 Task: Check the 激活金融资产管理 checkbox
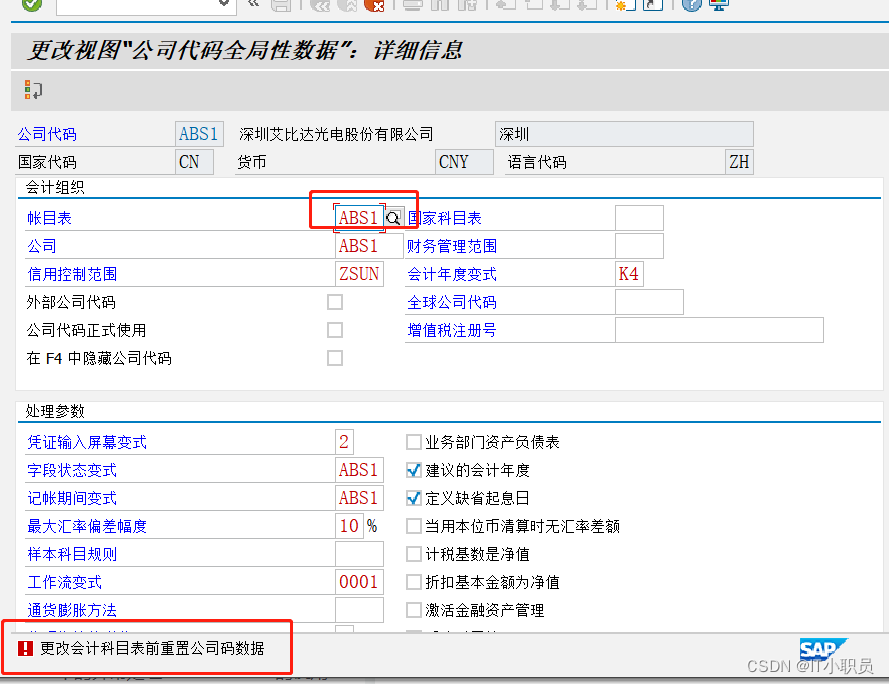click(x=414, y=610)
